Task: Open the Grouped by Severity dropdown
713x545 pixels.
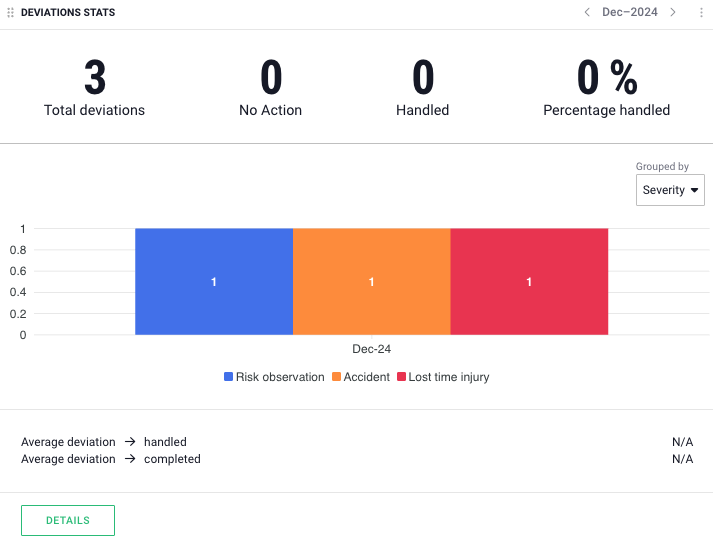Action: click(x=670, y=190)
